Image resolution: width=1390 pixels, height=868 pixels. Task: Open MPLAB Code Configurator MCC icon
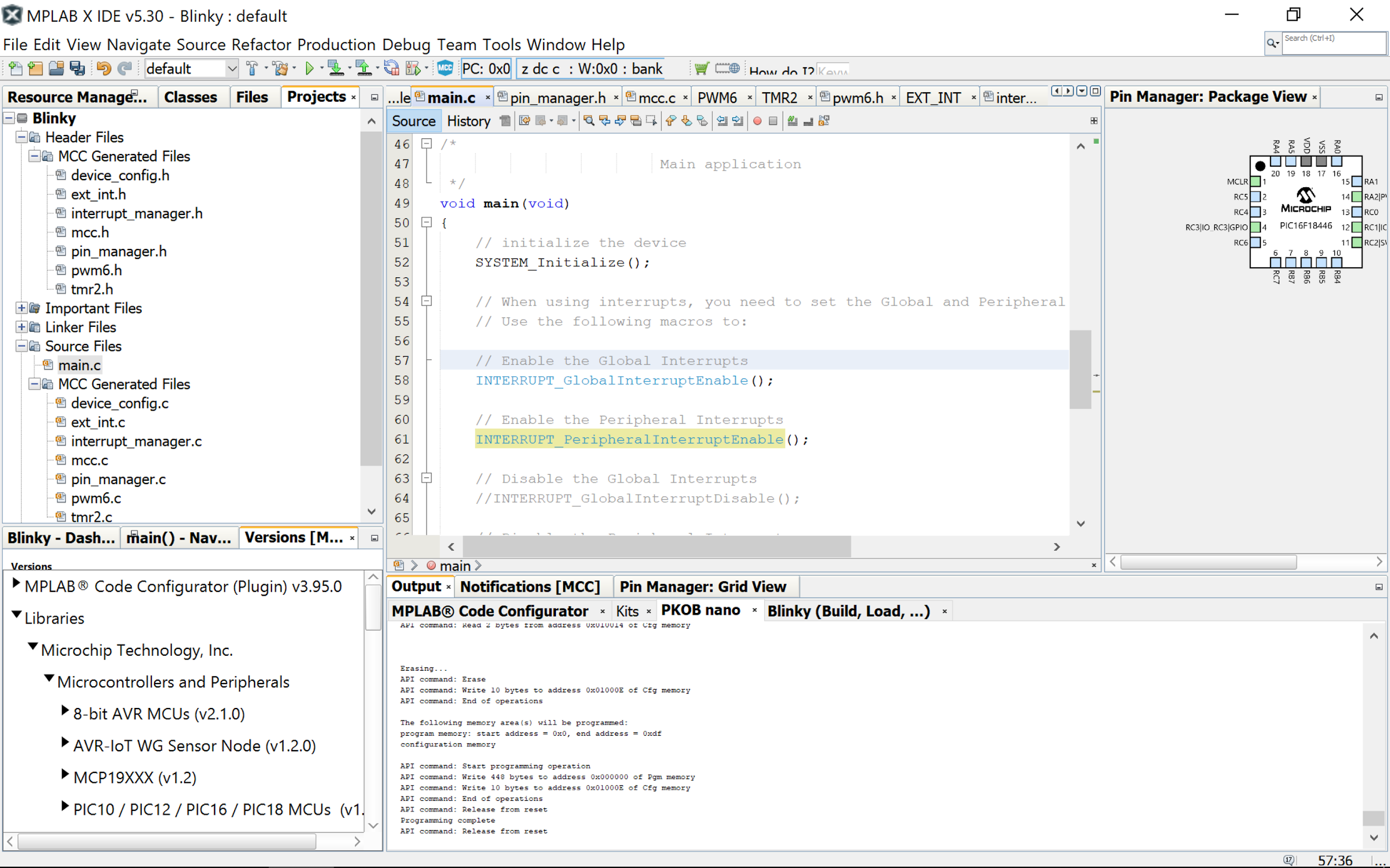[445, 68]
